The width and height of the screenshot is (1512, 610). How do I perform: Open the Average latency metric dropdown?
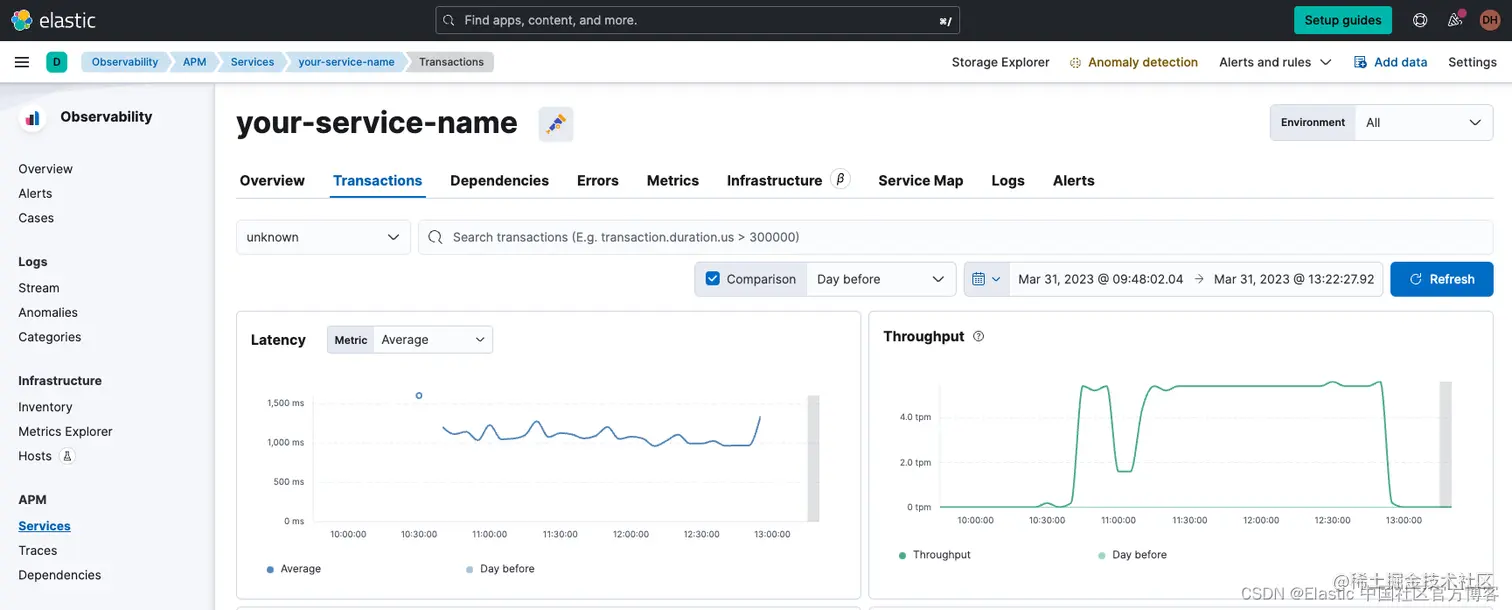(432, 340)
